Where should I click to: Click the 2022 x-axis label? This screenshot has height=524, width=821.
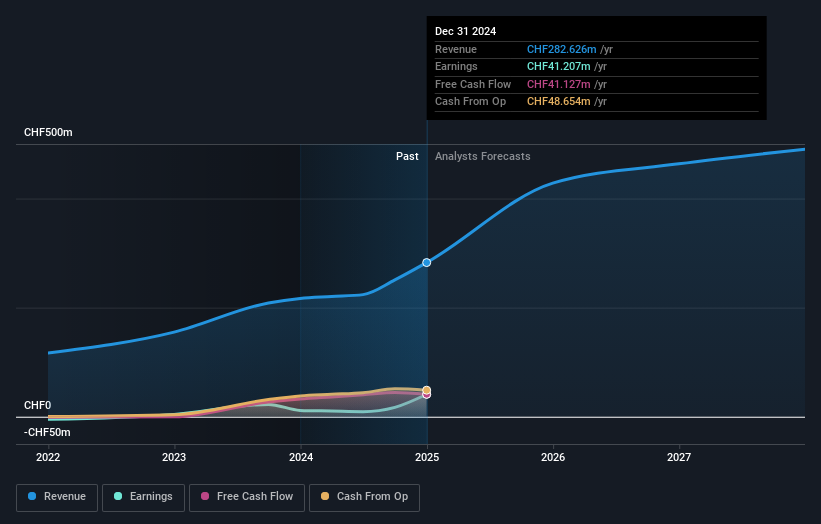[x=48, y=457]
